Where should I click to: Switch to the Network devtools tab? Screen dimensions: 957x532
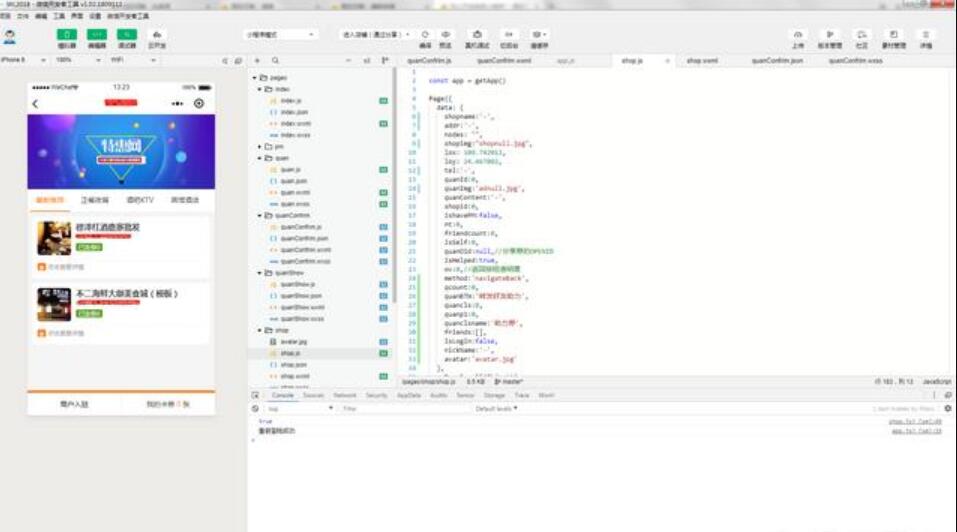[344, 395]
